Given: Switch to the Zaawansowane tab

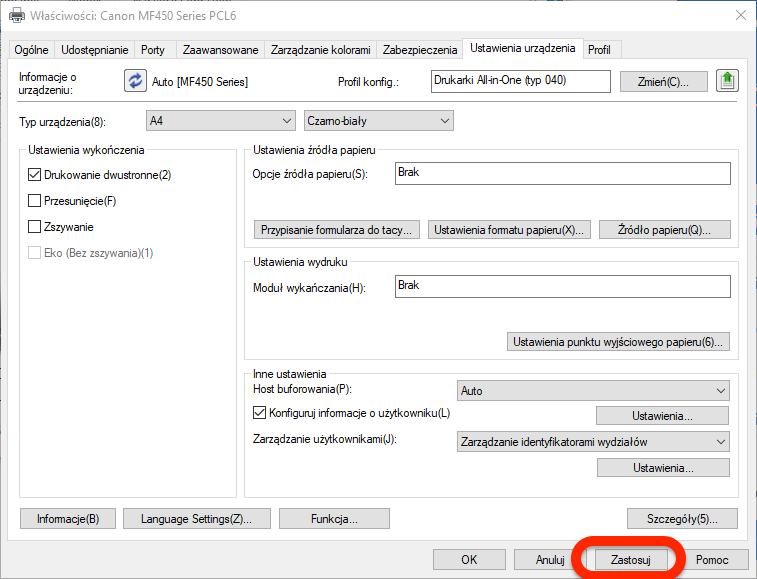Looking at the screenshot, I should click(x=220, y=50).
